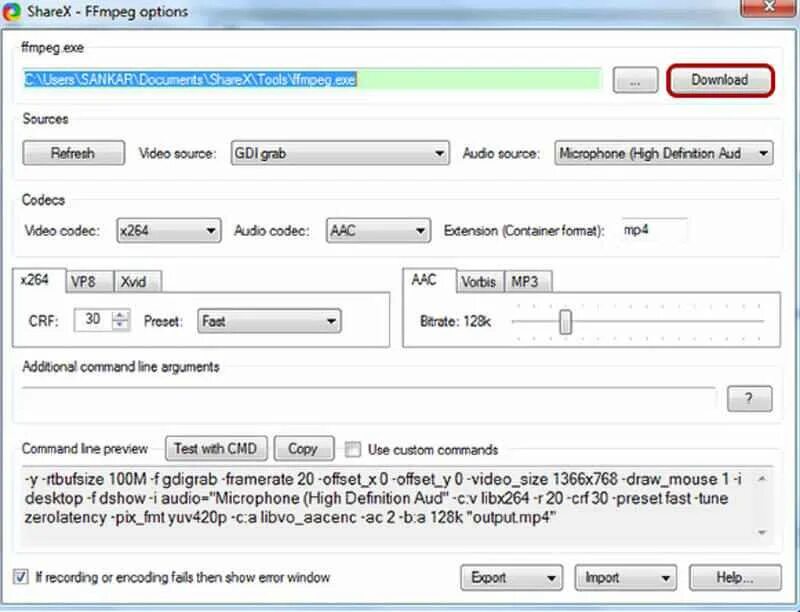Click the ffmpeg.exe path text field
Screen dimensions: 800x612
point(312,80)
